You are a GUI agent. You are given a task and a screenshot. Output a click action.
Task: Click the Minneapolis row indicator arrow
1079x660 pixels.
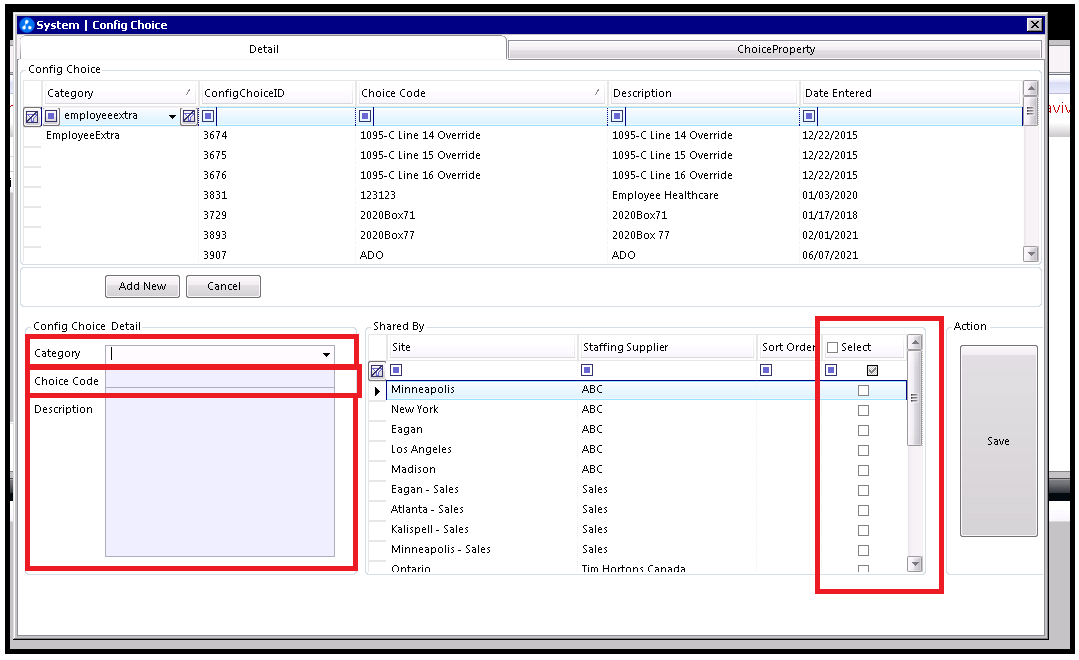pyautogui.click(x=377, y=391)
